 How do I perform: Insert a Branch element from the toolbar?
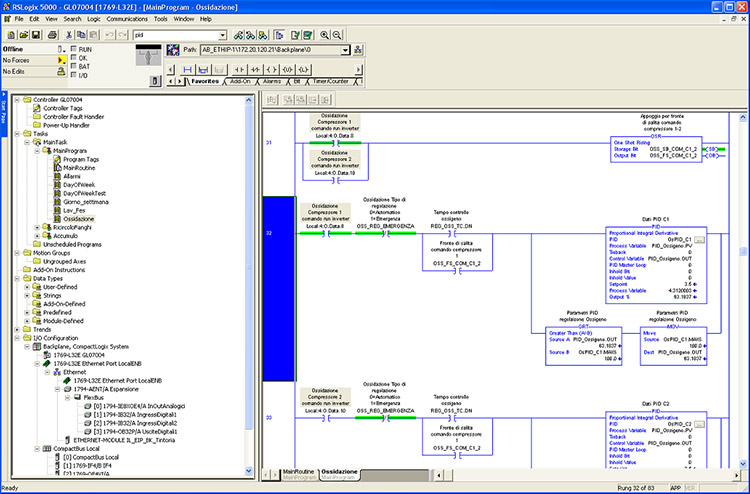203,70
